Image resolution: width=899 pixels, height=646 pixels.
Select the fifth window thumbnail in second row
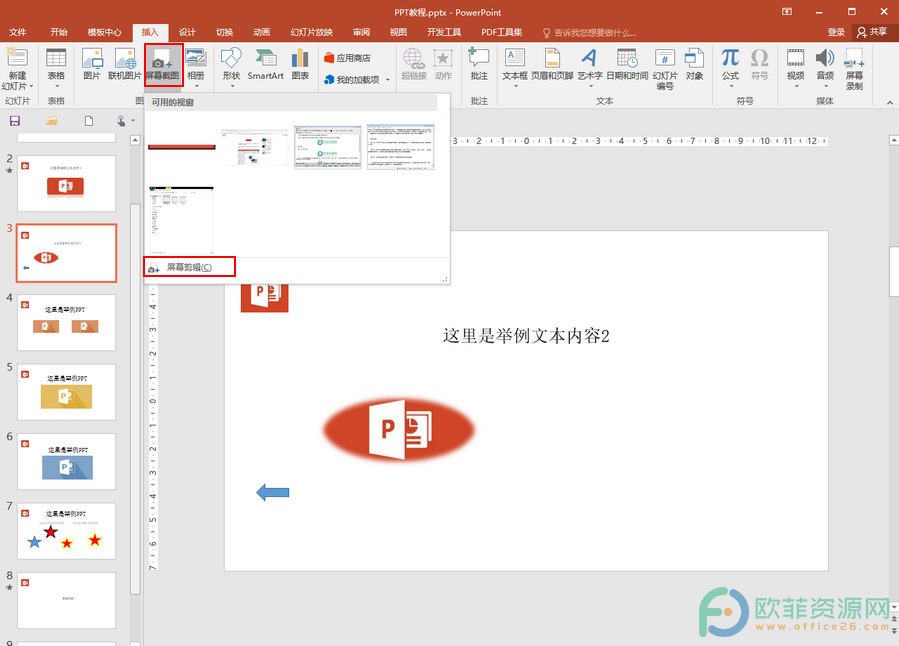[182, 220]
